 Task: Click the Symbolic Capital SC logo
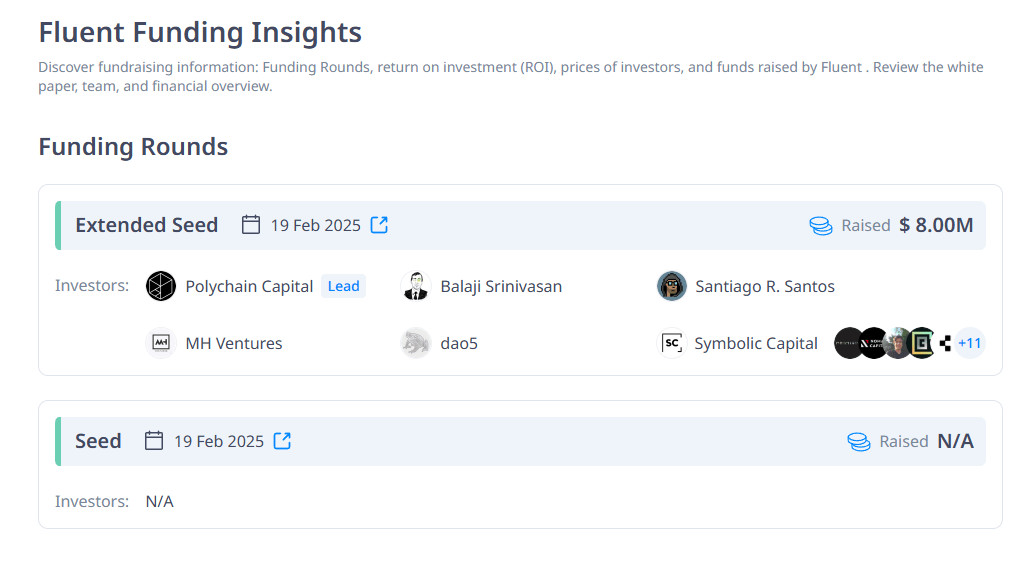click(671, 343)
